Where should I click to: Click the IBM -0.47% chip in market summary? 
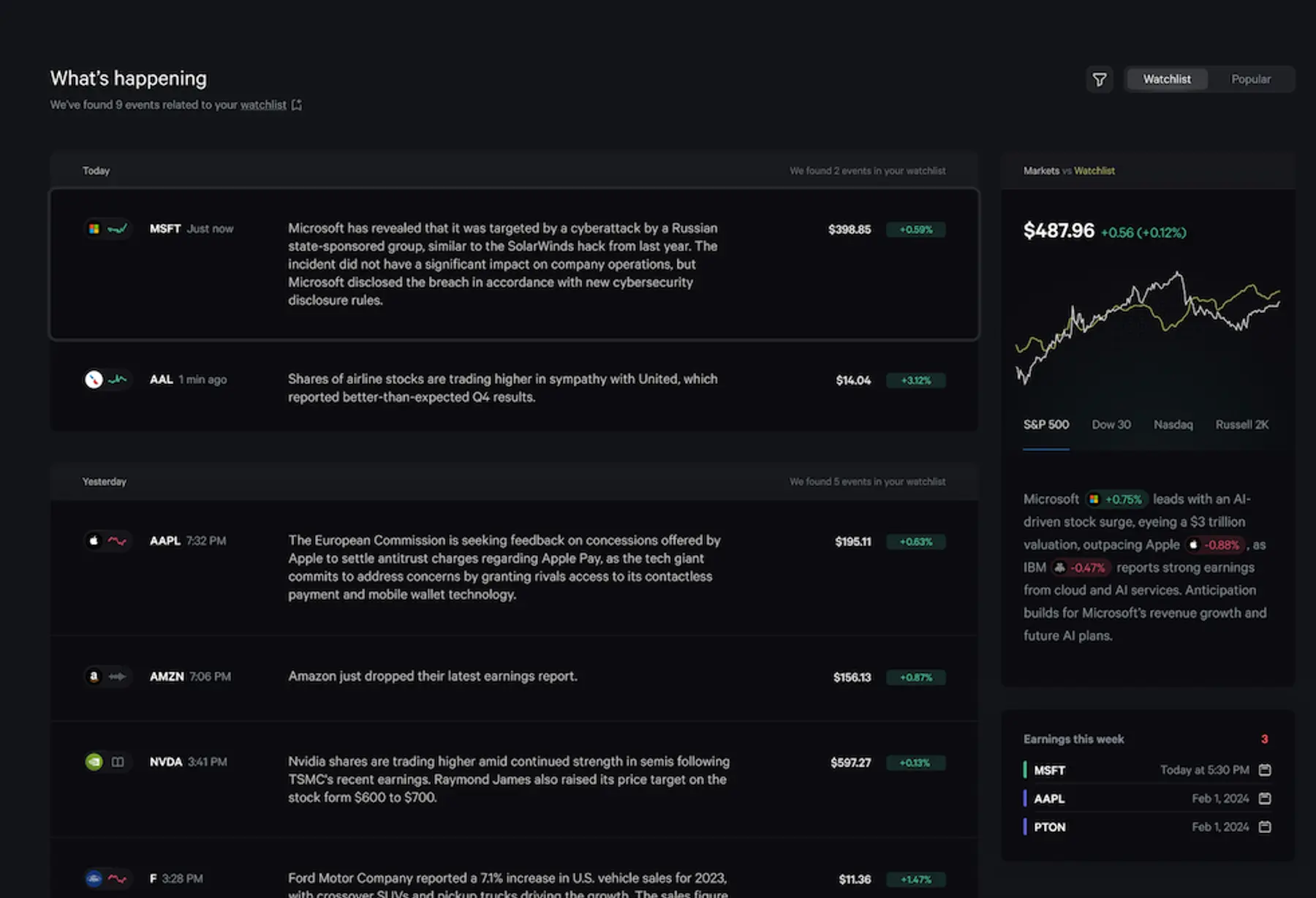click(1081, 567)
